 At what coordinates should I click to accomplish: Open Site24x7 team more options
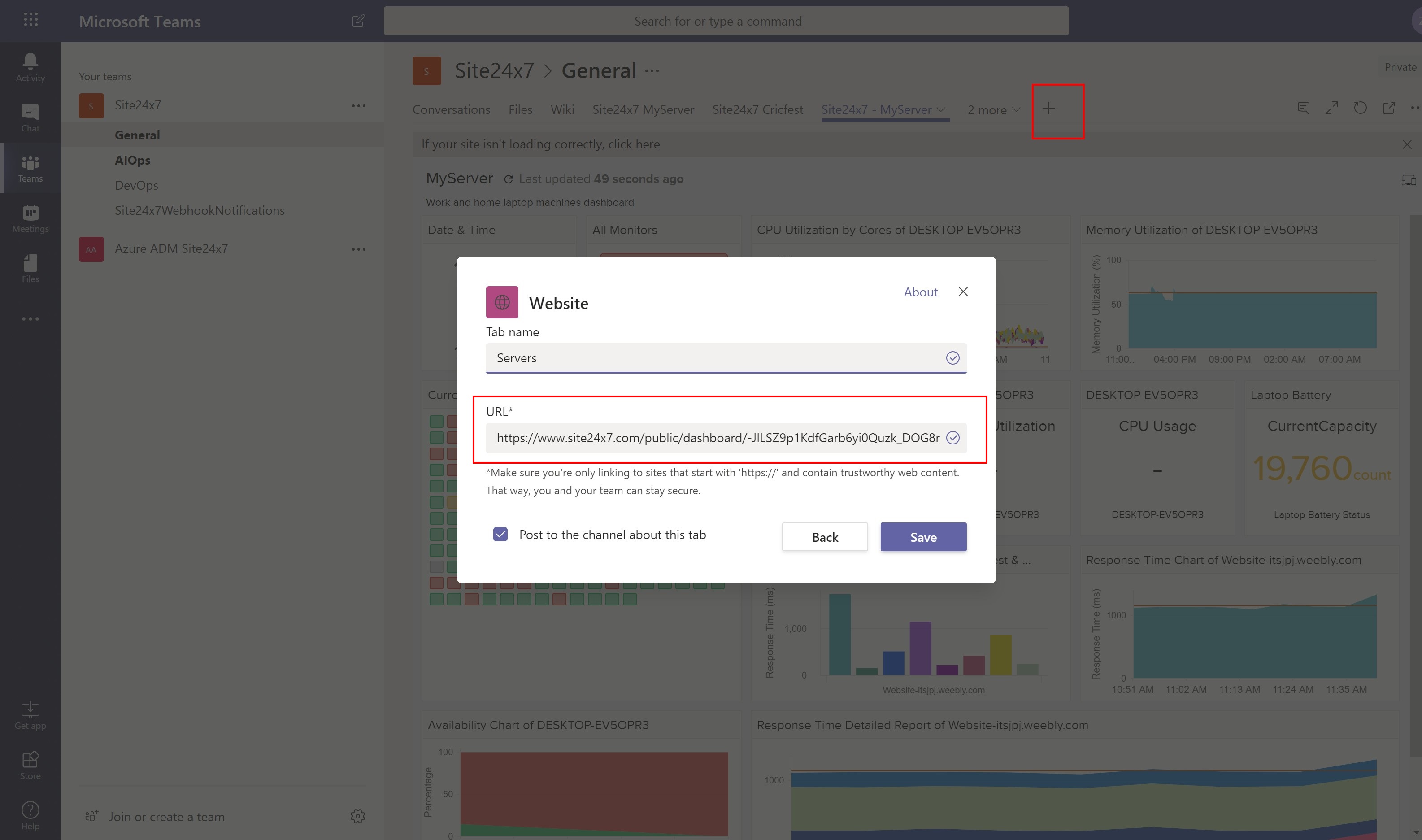[x=358, y=106]
